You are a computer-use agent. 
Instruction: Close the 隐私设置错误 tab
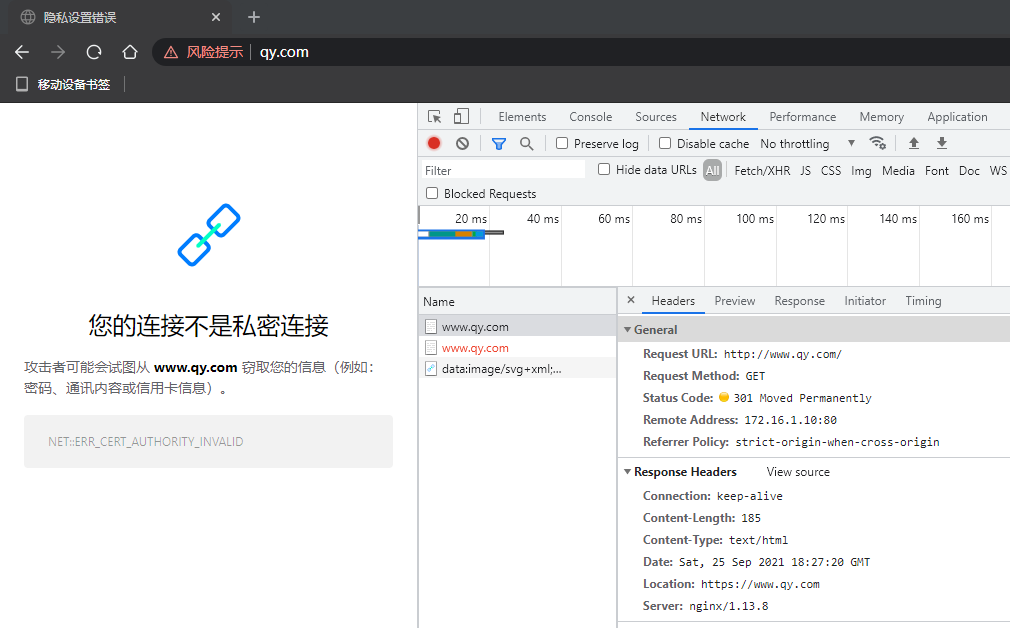coord(216,17)
